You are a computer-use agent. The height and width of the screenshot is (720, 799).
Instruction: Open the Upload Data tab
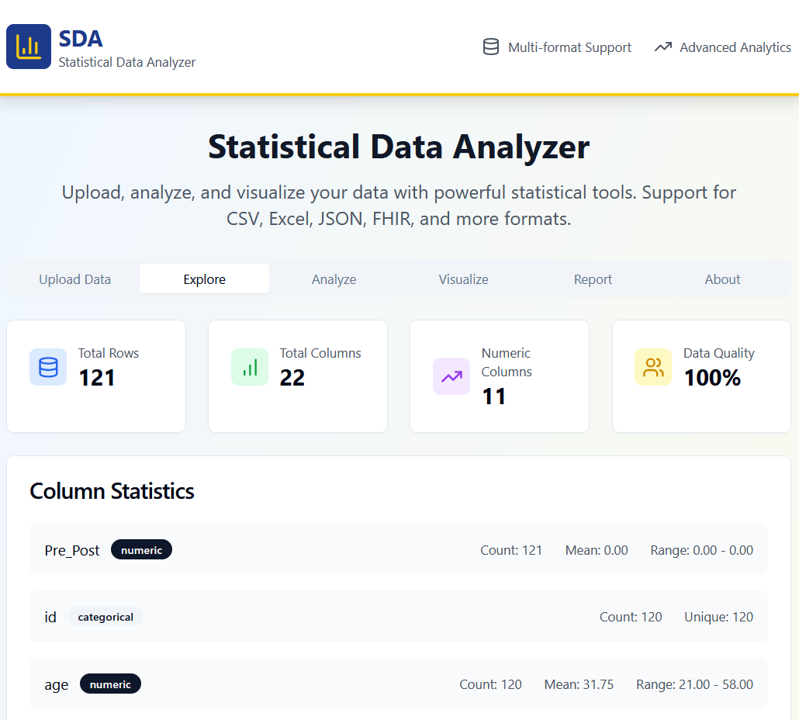[75, 279]
